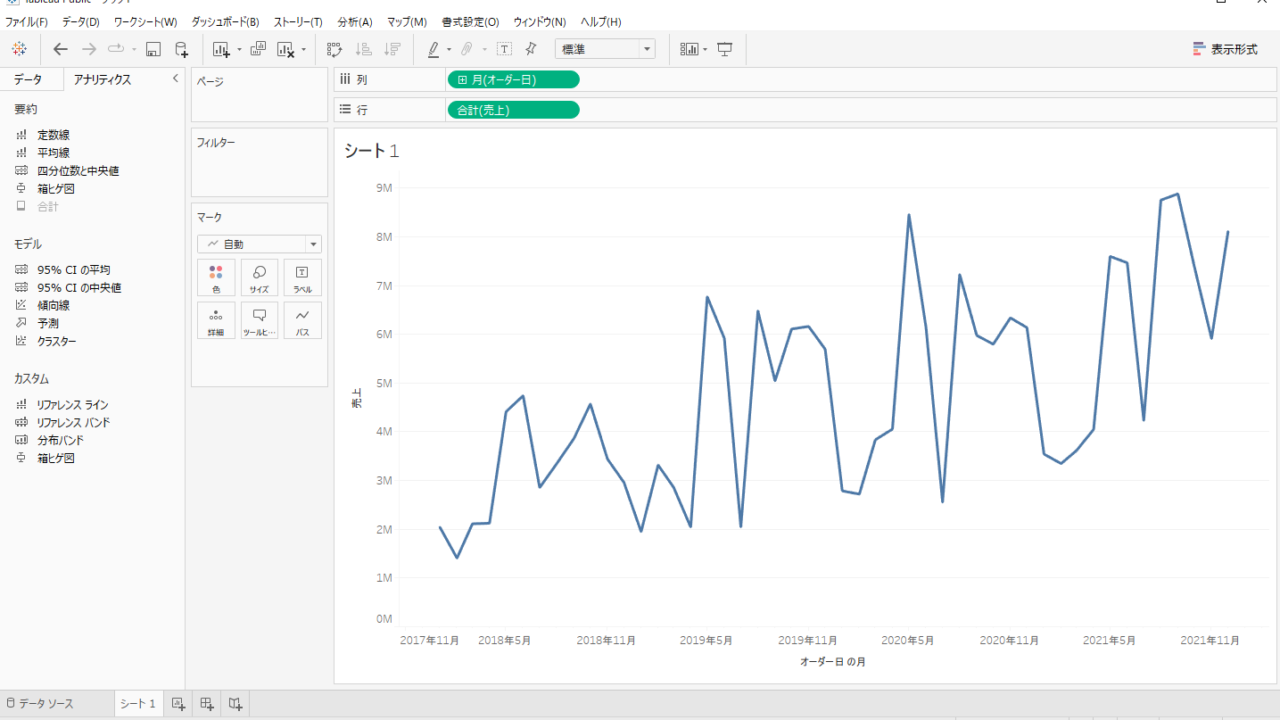Viewport: 1280px width, 720px height.
Task: Expand the highlight pen dropdown arrow
Action: click(449, 49)
